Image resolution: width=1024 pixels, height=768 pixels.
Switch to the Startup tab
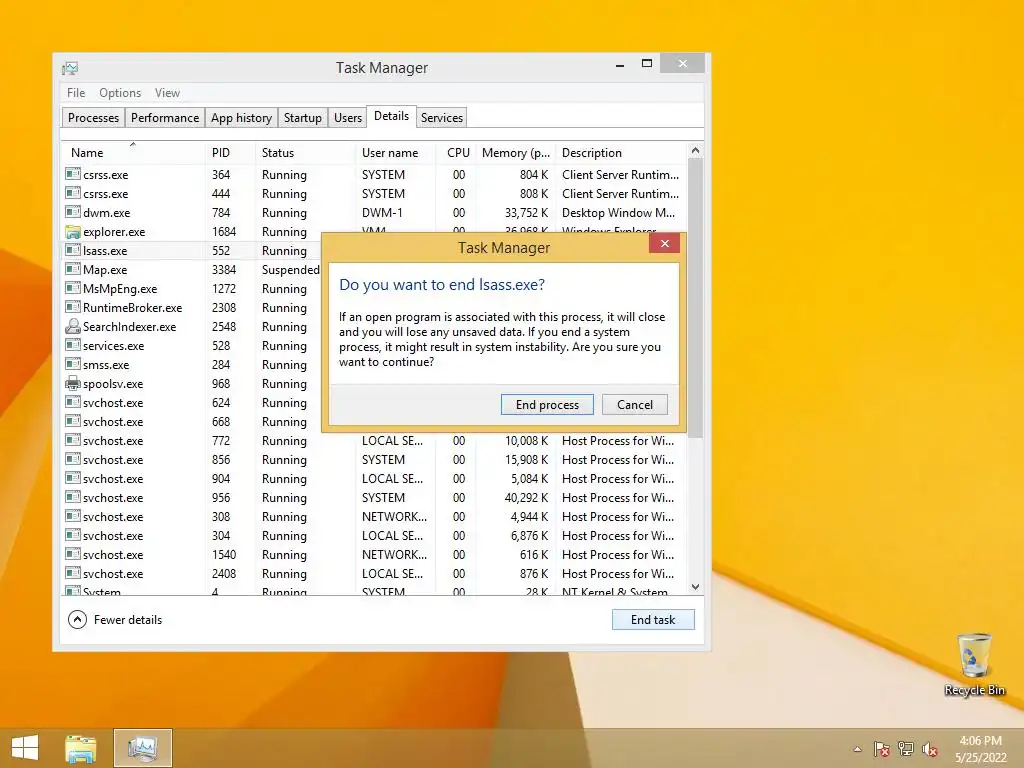point(302,118)
